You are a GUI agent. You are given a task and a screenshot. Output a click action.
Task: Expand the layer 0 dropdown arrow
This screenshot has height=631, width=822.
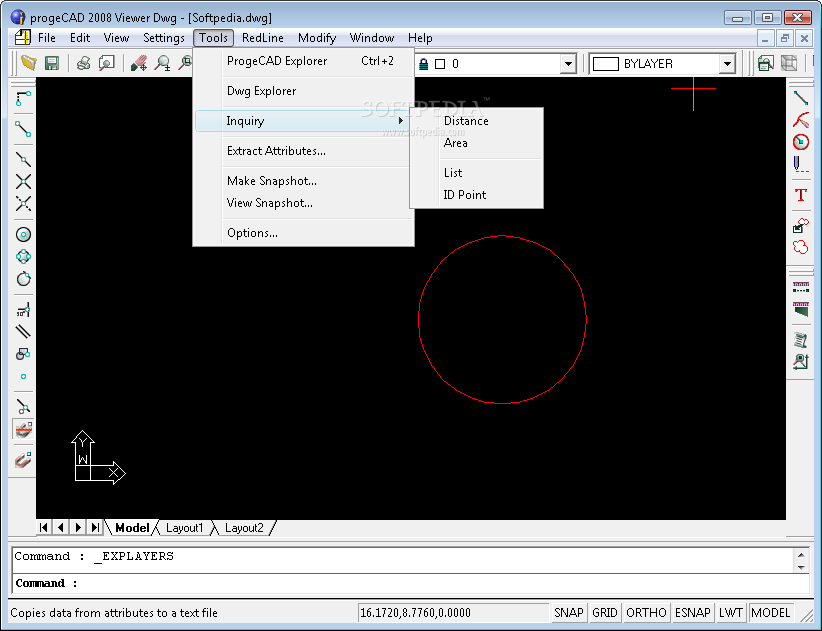pos(568,64)
